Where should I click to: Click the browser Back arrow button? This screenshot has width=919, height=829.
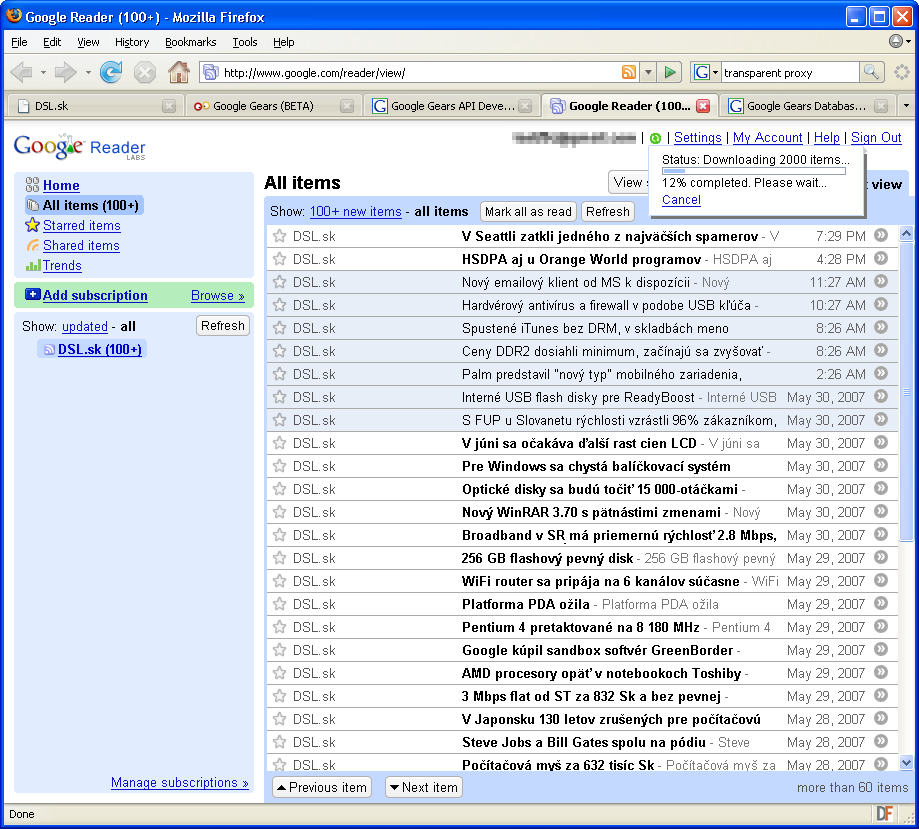21,73
